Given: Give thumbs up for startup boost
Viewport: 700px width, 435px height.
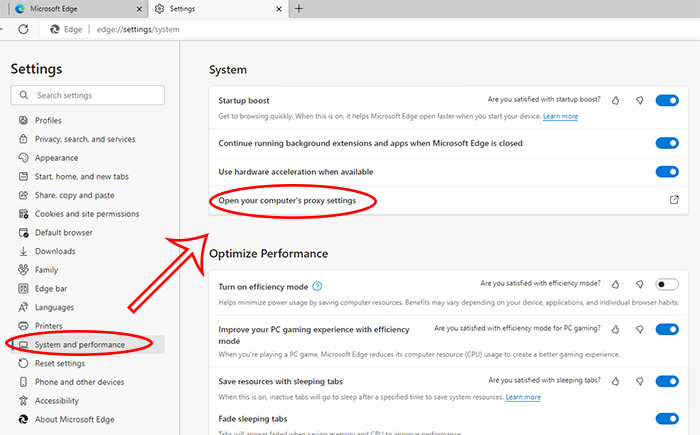Looking at the screenshot, I should pyautogui.click(x=616, y=100).
